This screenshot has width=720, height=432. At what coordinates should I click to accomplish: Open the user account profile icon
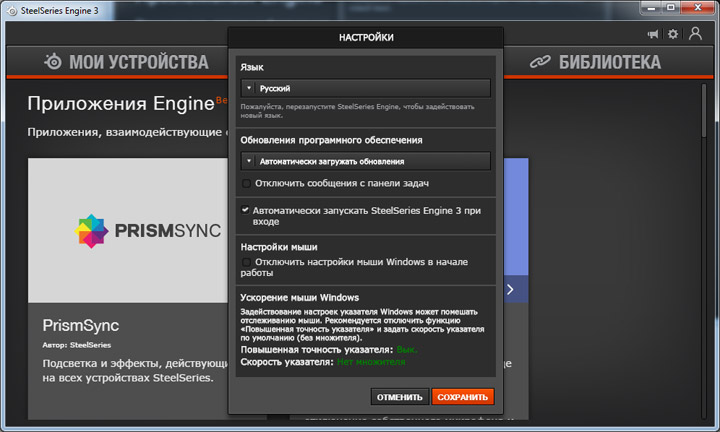pyautogui.click(x=695, y=34)
